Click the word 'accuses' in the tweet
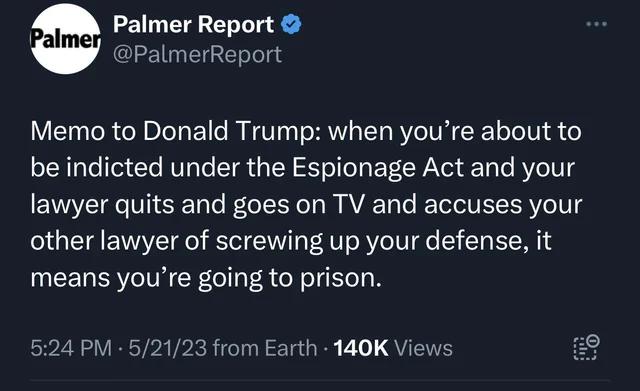640x391 pixels. coord(473,204)
